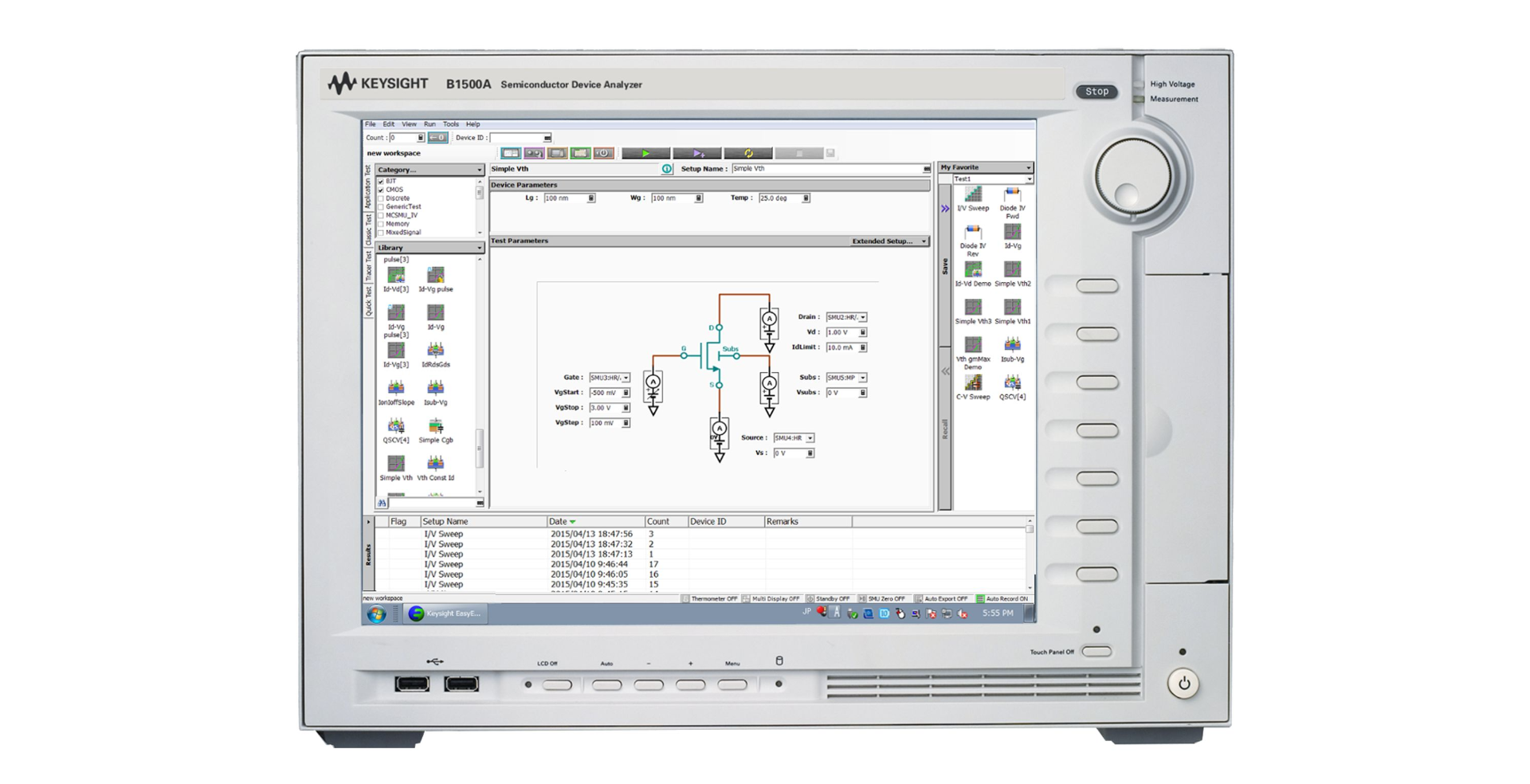The height and width of the screenshot is (784, 1530).
Task: Open C-V Sweep from My Favorite
Action: click(973, 386)
